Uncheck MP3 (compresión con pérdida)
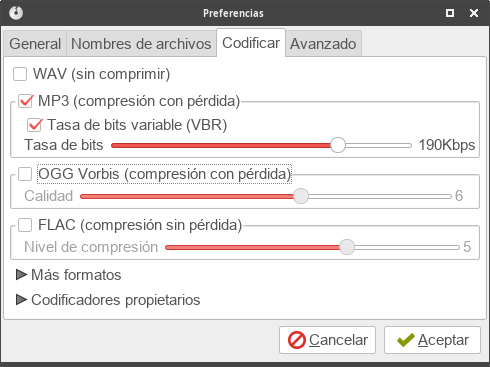The height and width of the screenshot is (367, 490). point(25,101)
